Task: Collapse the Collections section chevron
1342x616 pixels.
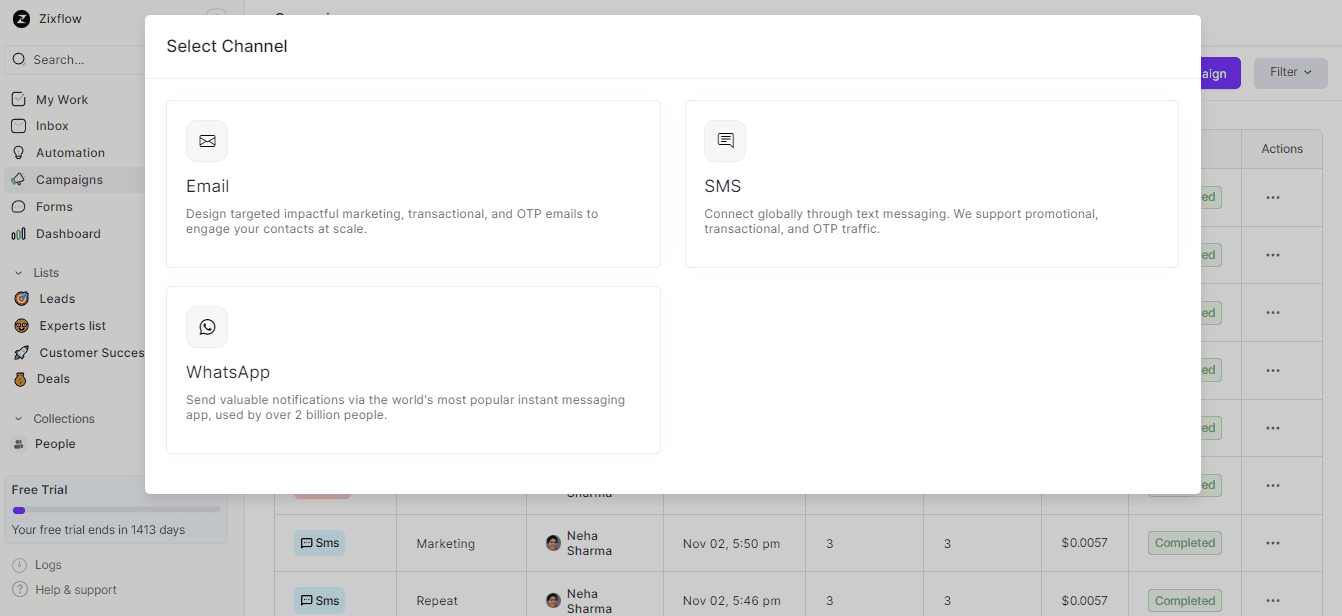Action: tap(21, 418)
